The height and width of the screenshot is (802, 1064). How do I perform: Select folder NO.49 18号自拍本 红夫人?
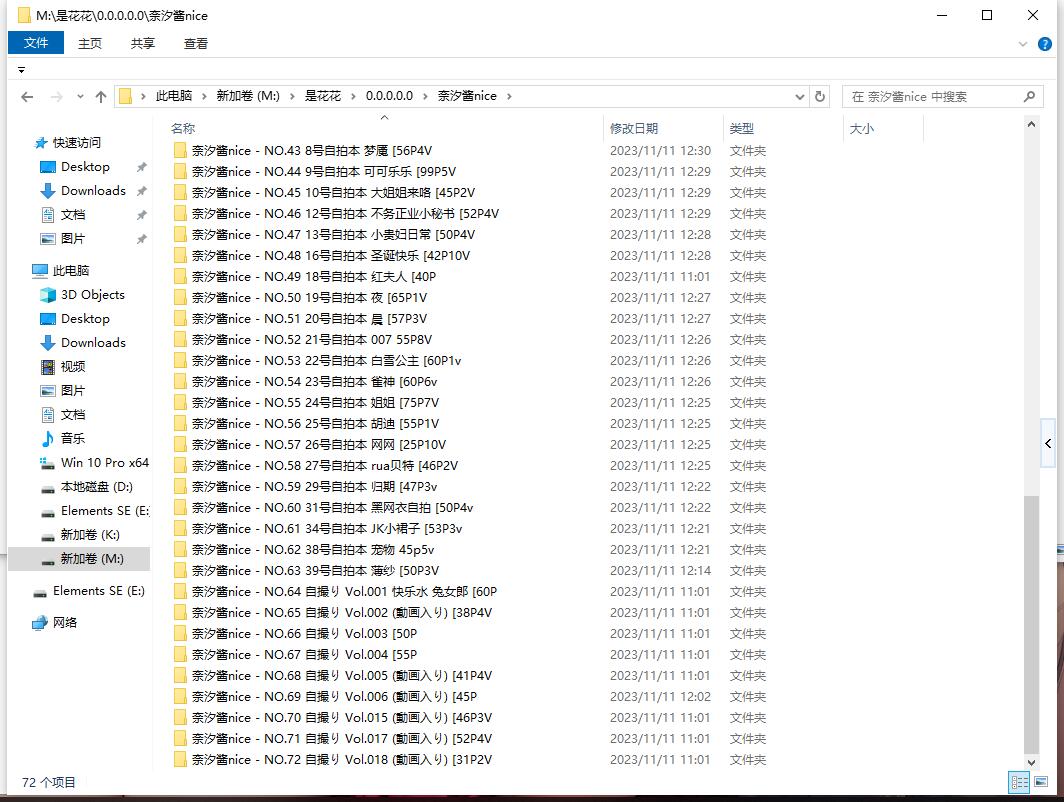click(314, 277)
